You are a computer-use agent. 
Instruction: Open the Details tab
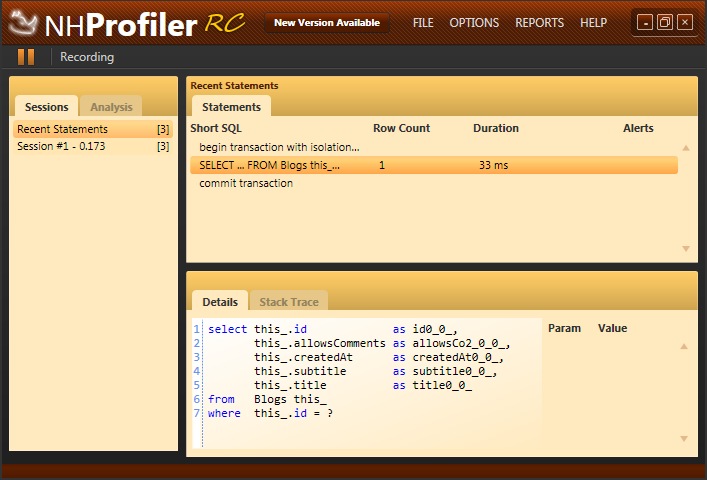coord(220,302)
